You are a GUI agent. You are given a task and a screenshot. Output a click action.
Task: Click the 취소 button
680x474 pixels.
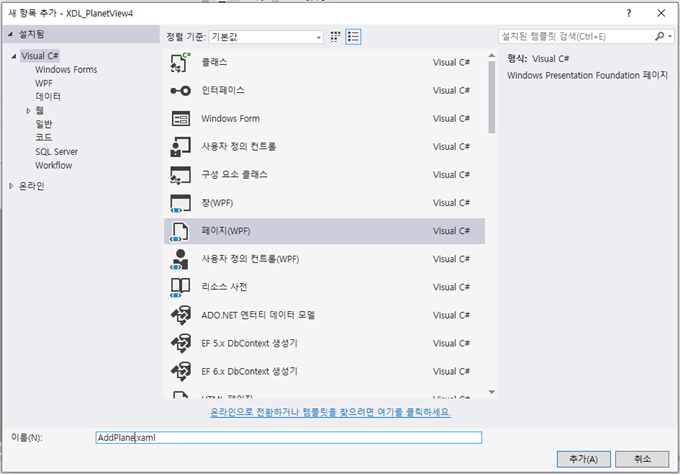[642, 459]
